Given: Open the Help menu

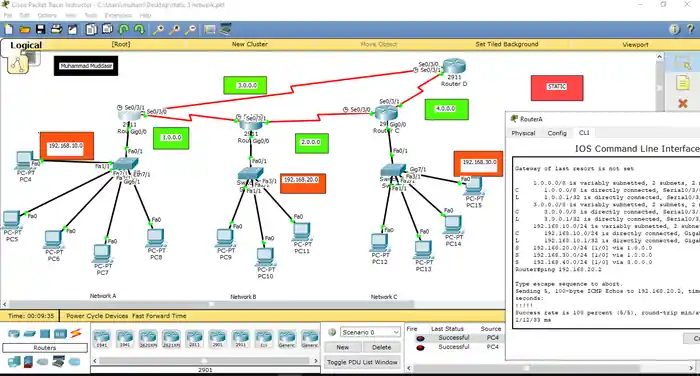Looking at the screenshot, I should click(x=145, y=15).
